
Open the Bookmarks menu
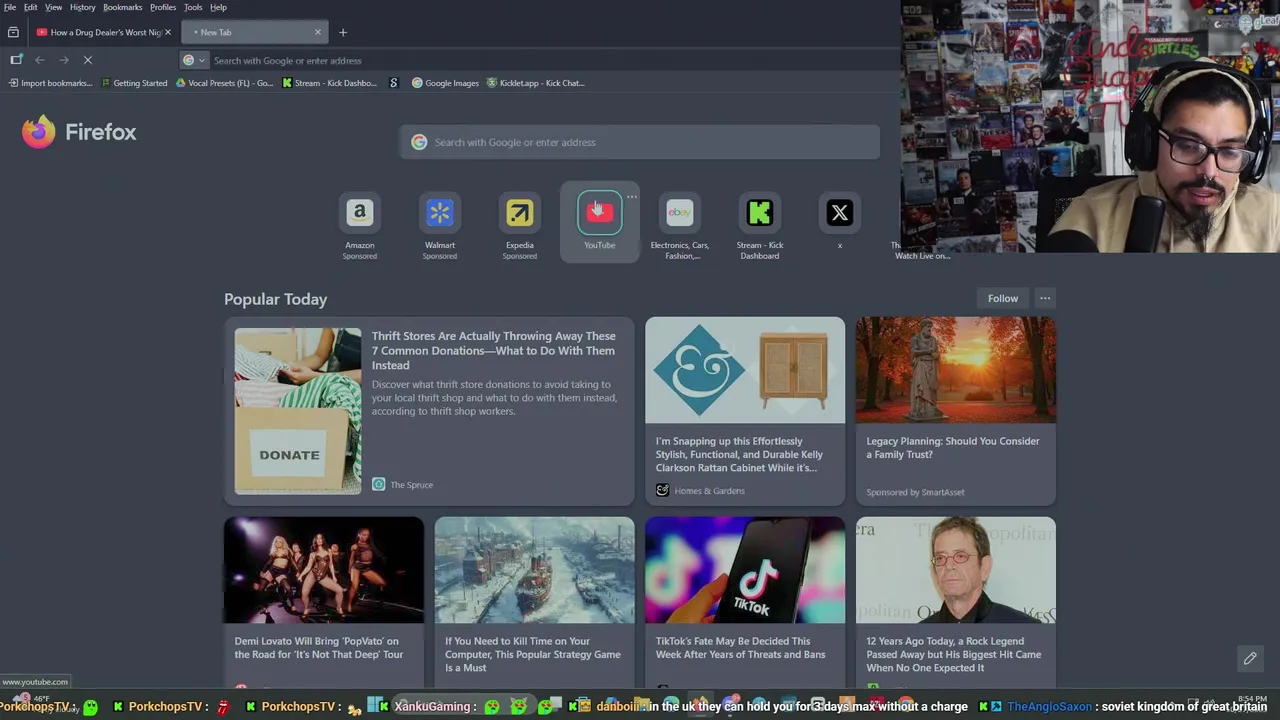pos(123,7)
